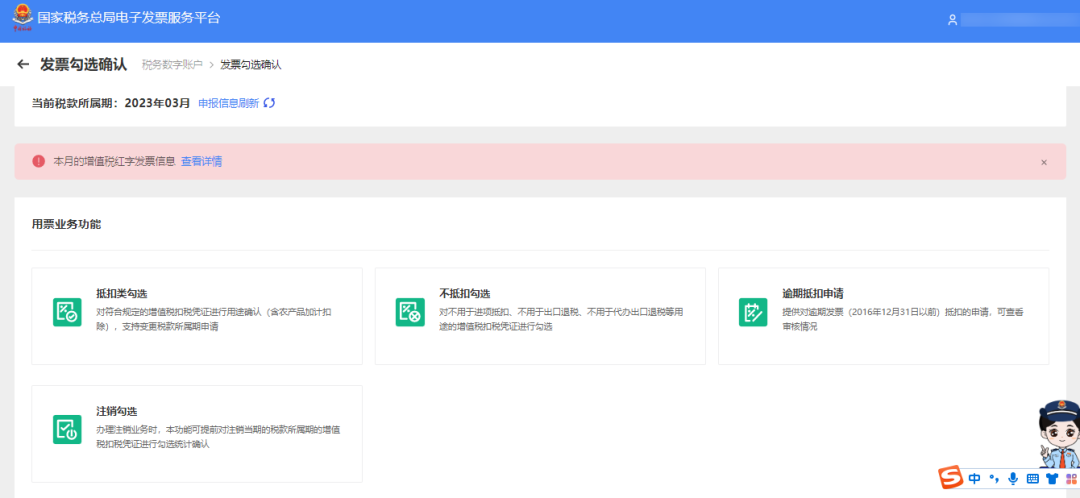Click the back arrow beside 发票勾选确认
This screenshot has width=1080, height=498.
23,64
